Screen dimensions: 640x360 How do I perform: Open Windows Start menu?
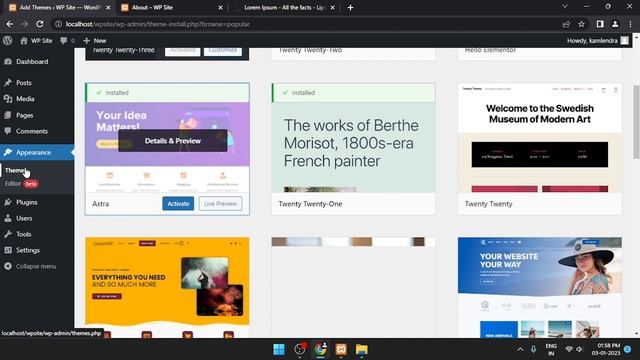[x=279, y=349]
